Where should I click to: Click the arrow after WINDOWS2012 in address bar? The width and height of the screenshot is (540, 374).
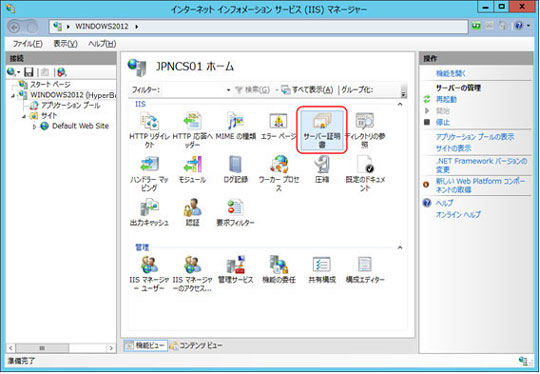[137, 27]
